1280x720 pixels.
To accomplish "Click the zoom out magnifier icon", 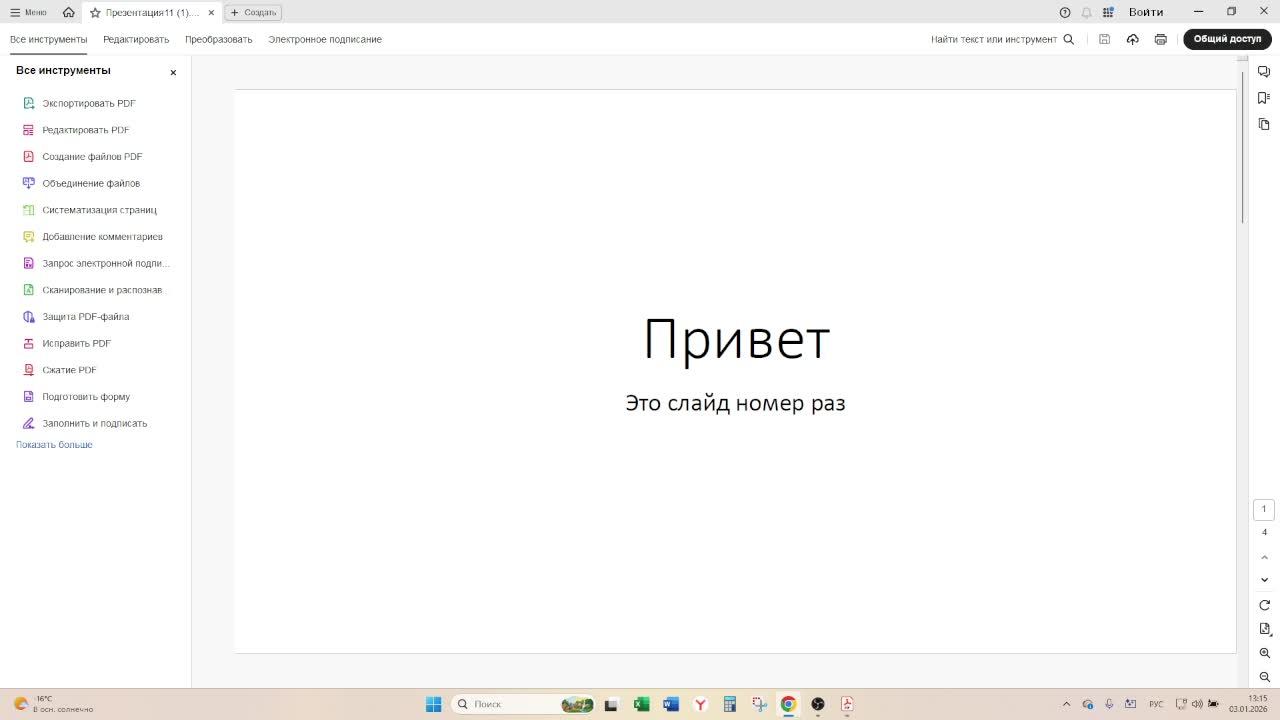I will (x=1264, y=677).
